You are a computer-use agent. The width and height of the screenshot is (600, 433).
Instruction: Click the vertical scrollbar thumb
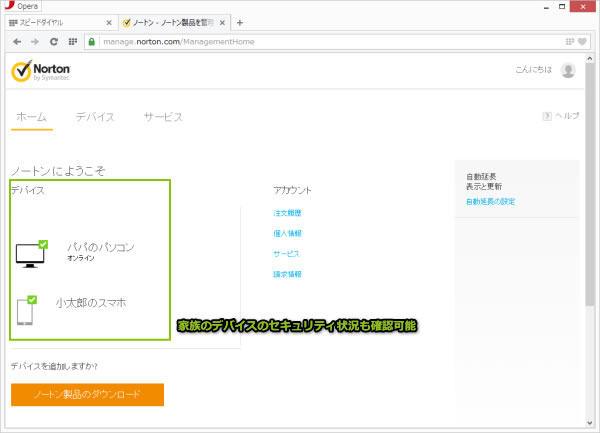(x=589, y=184)
